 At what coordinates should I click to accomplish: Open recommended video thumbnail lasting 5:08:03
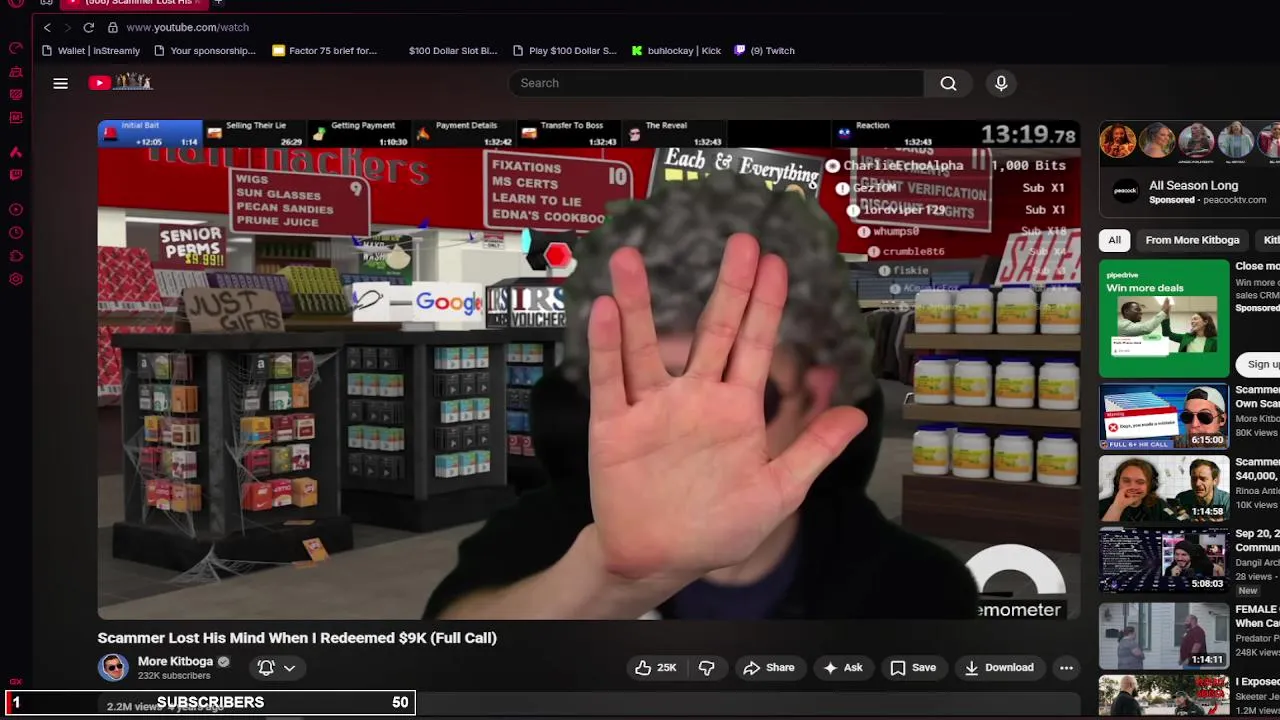click(x=1164, y=560)
